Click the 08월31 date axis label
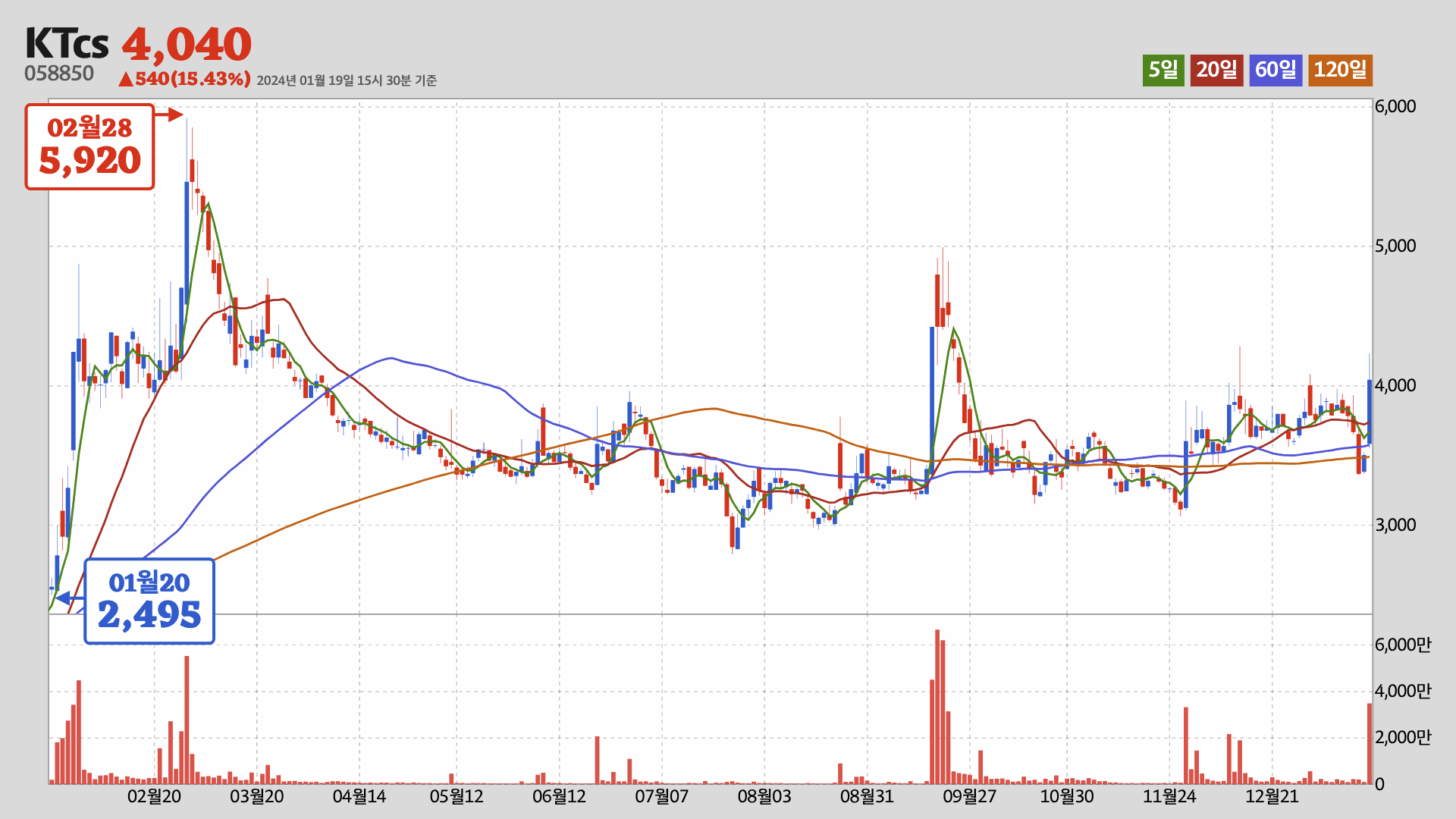This screenshot has height=819, width=1456. click(x=867, y=797)
